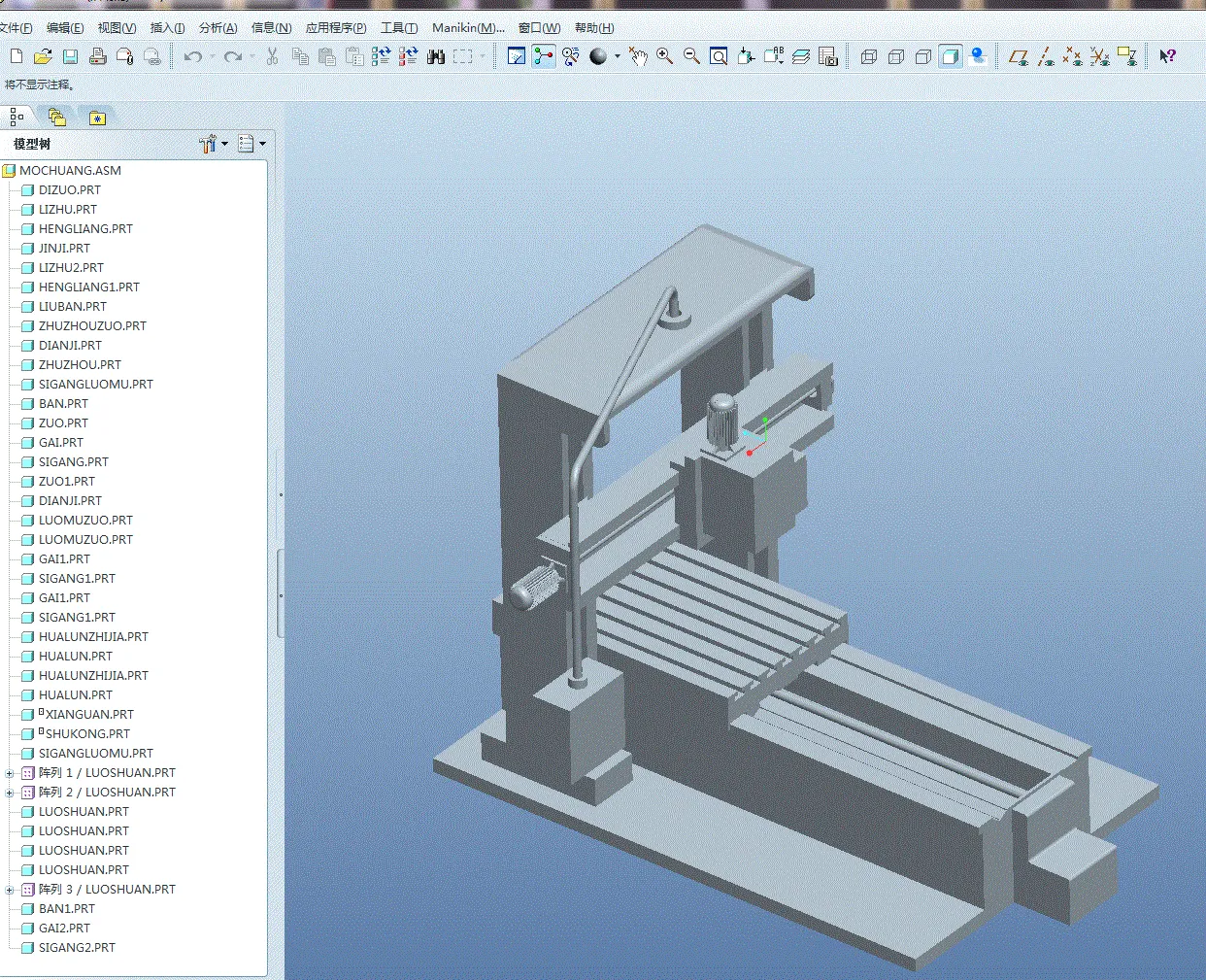The height and width of the screenshot is (980, 1206).
Task: Click the Open file folder icon
Action: pyautogui.click(x=43, y=57)
